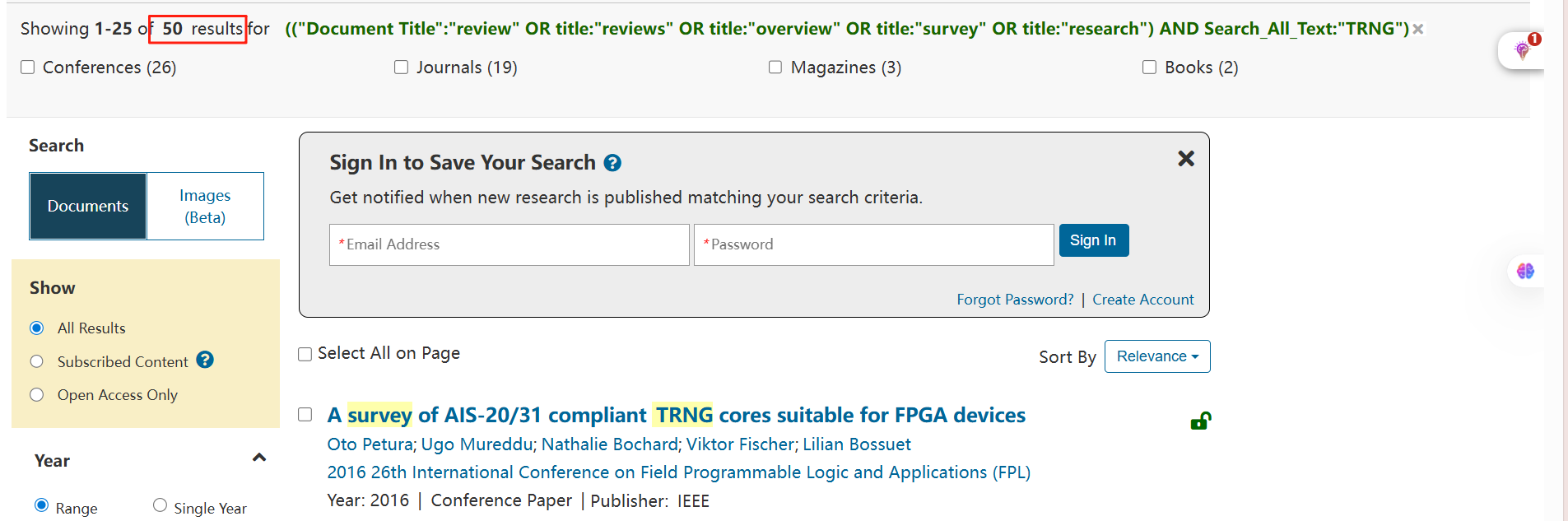Click the help icon next to Subscribed Content

tap(206, 360)
